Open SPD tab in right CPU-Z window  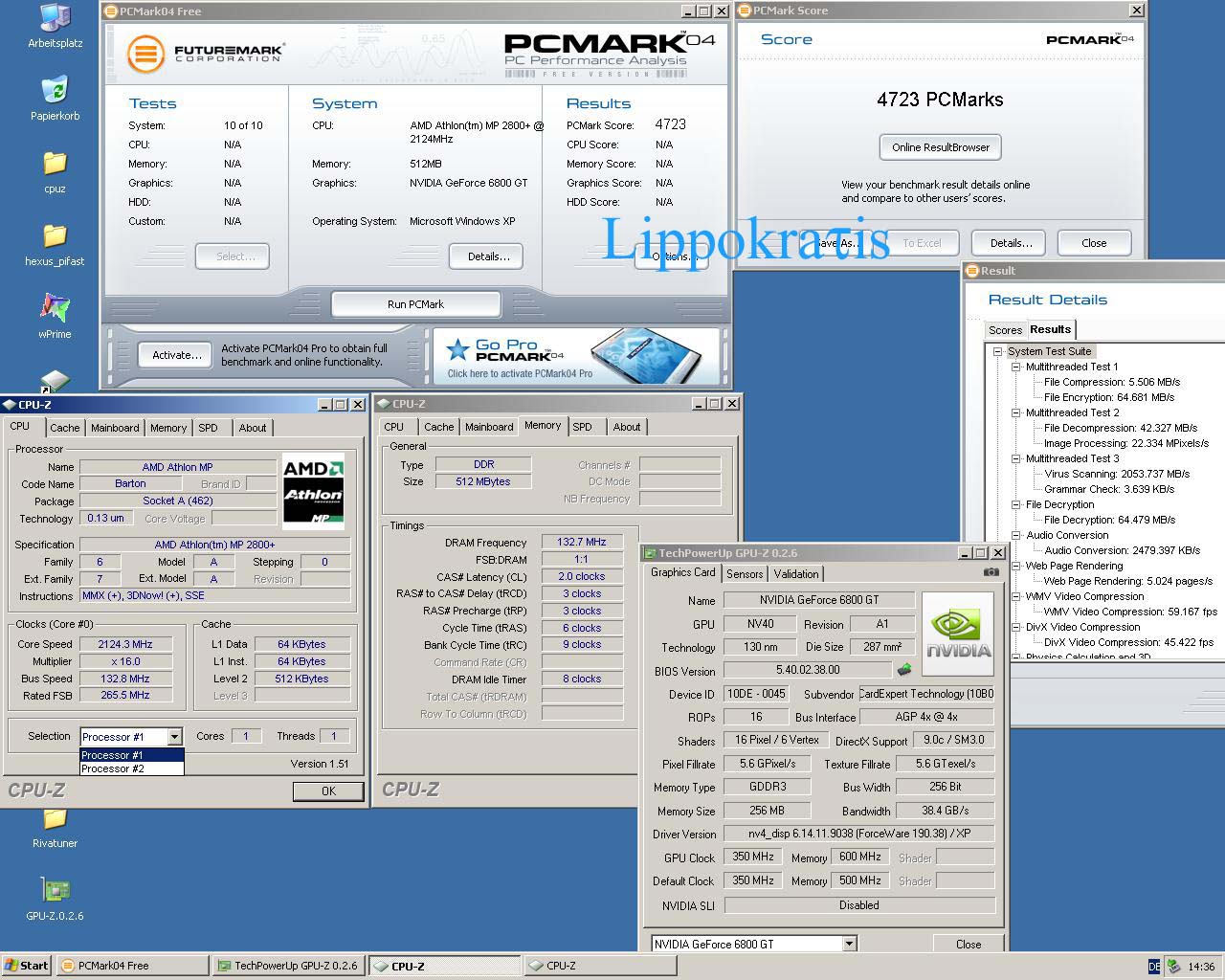point(583,427)
